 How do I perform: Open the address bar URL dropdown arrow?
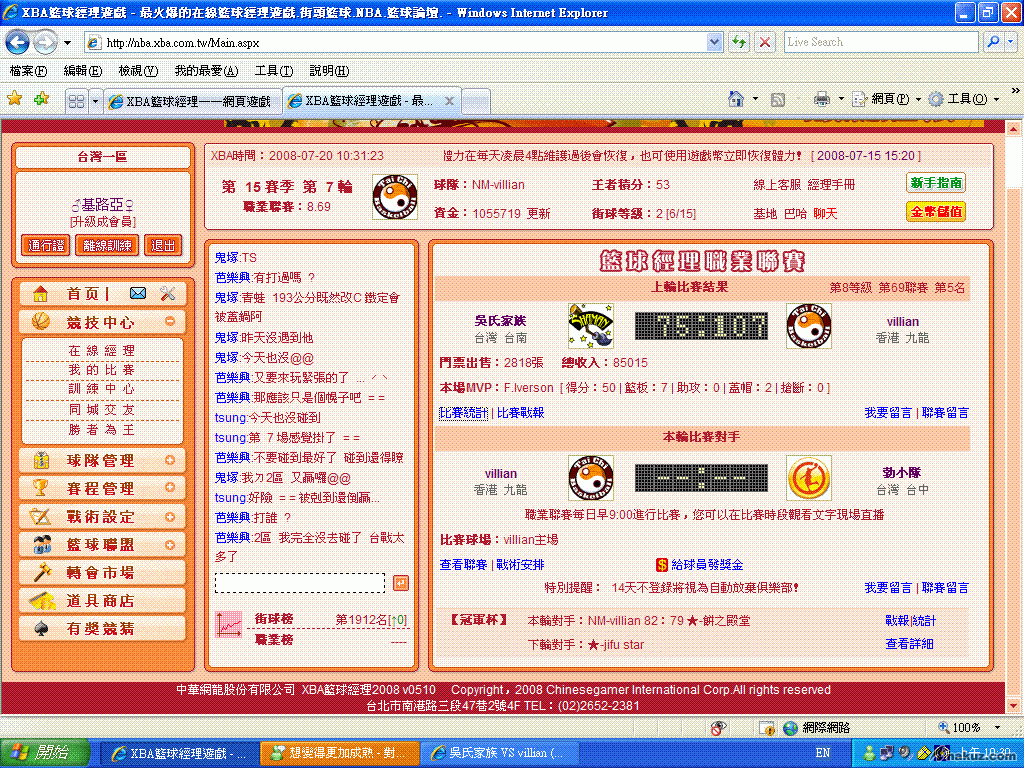tap(714, 42)
